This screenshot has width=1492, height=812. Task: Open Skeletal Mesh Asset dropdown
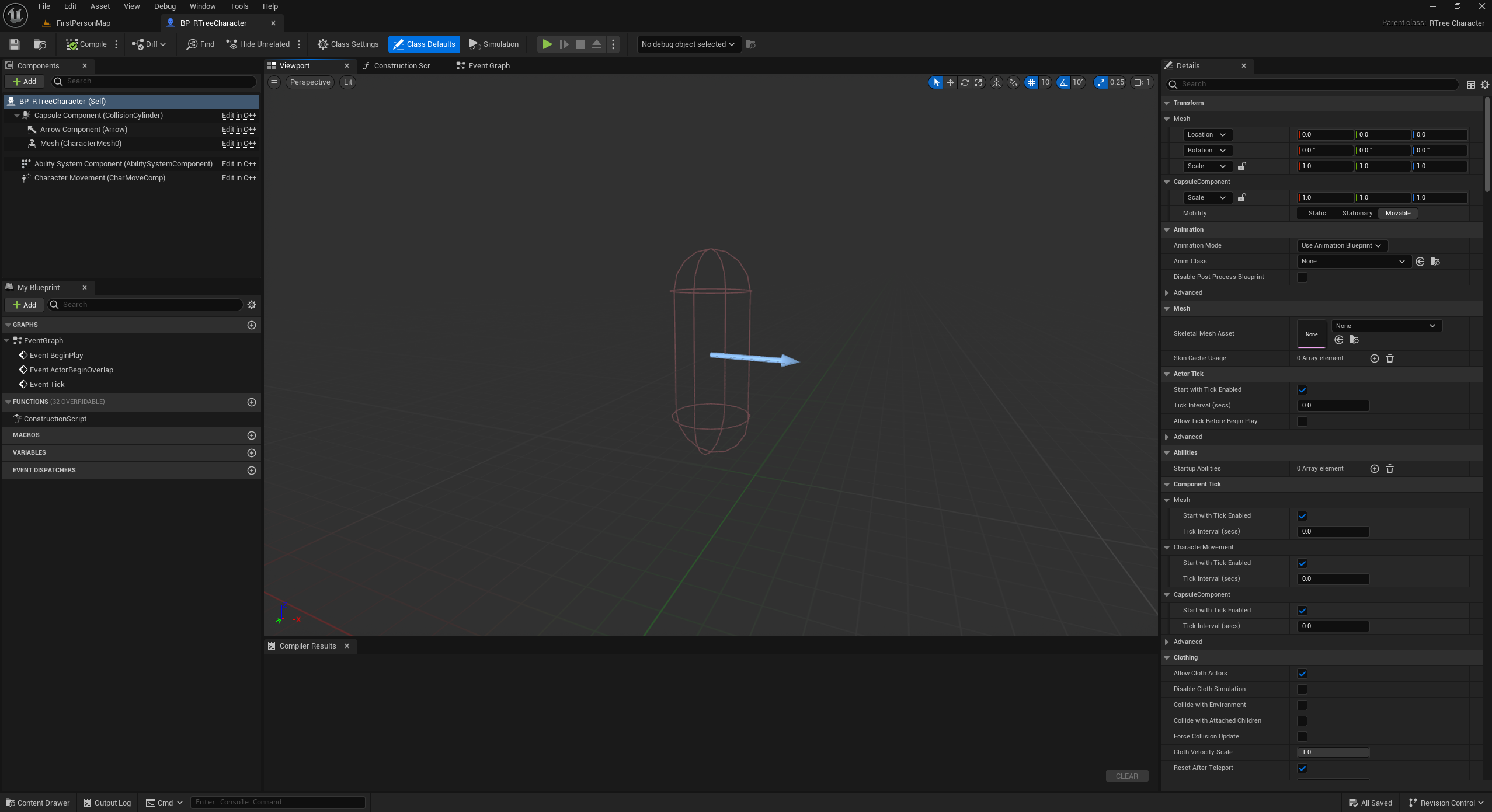tap(1386, 326)
